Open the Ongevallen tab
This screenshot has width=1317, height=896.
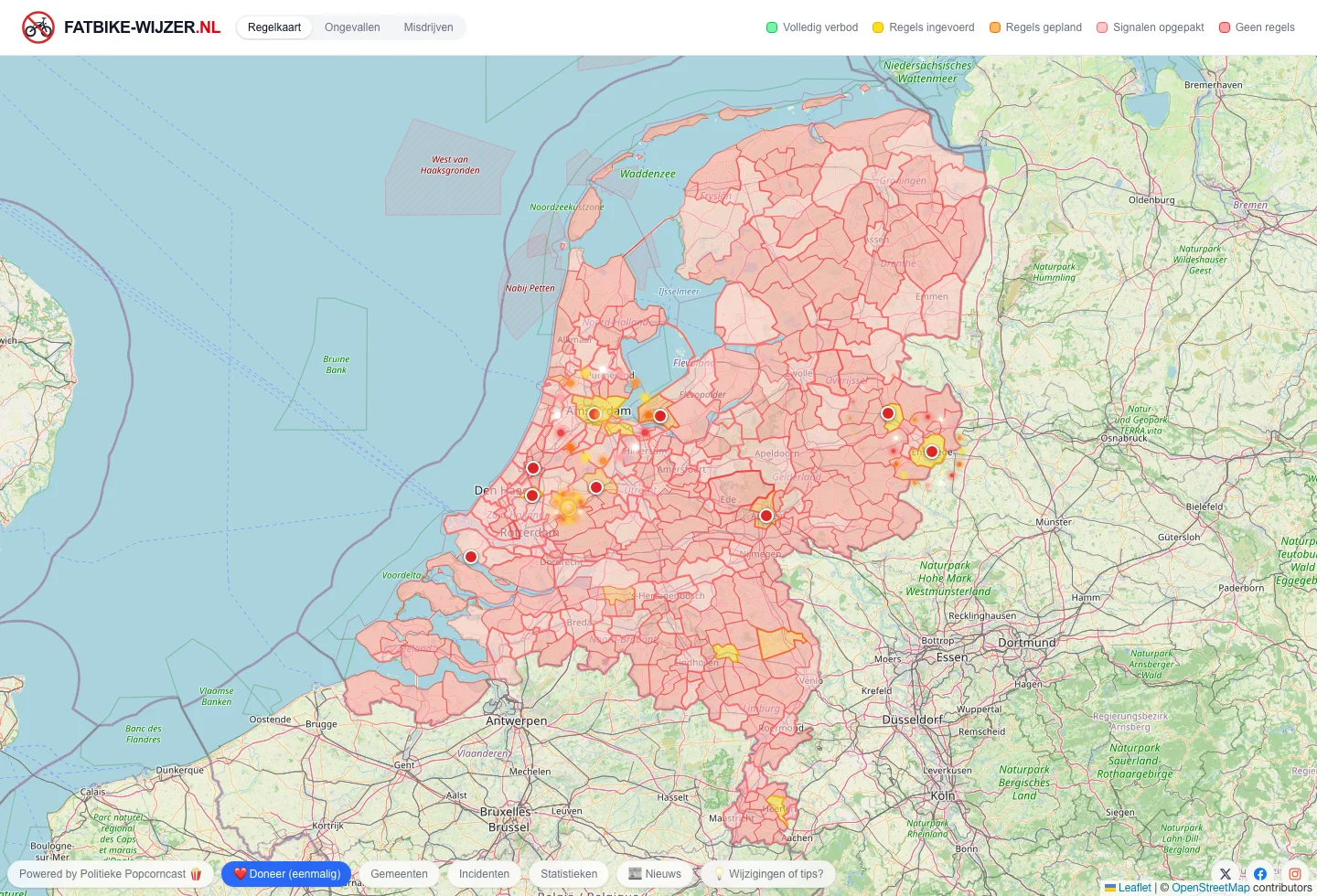[x=352, y=27]
